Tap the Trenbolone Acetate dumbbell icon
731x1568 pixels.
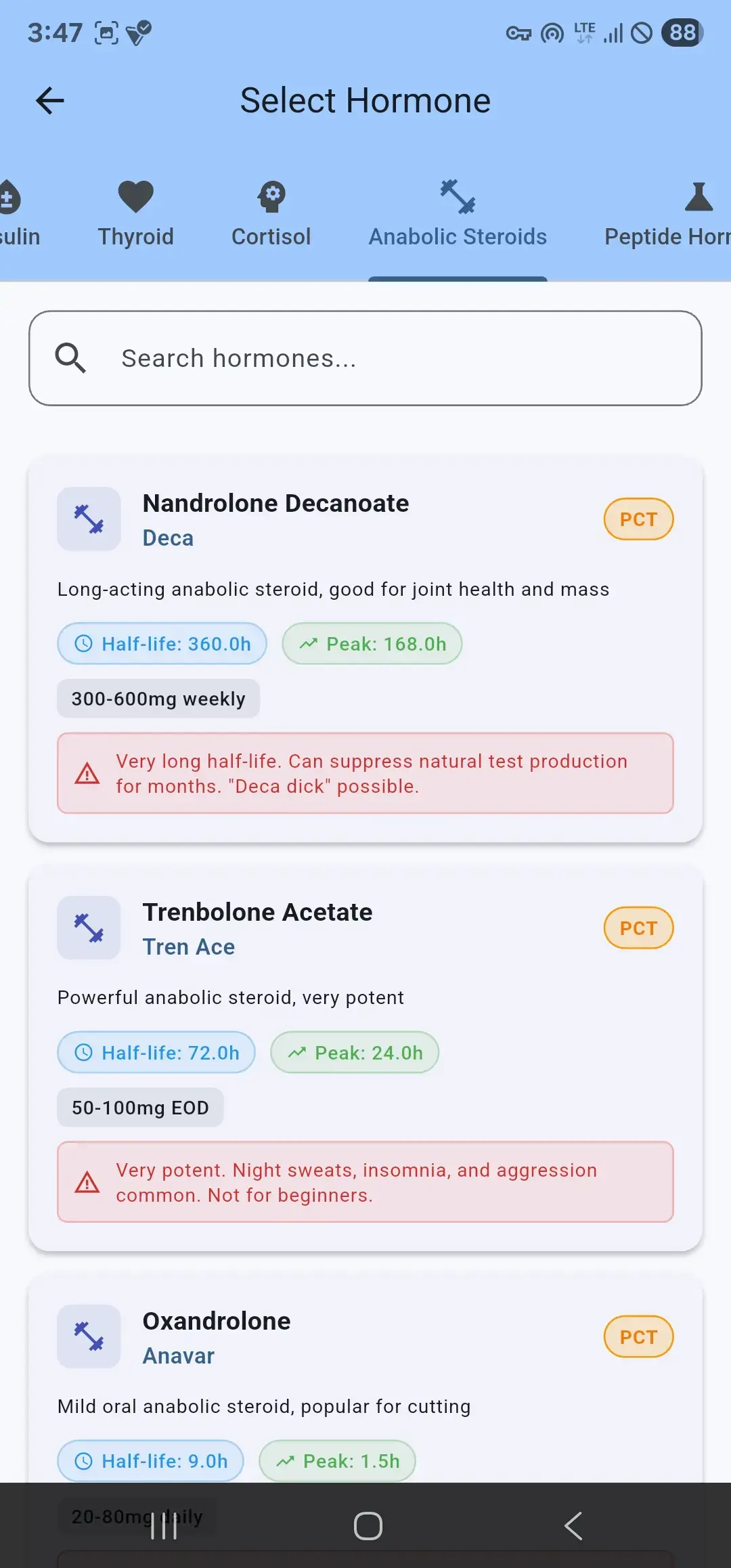(x=89, y=928)
